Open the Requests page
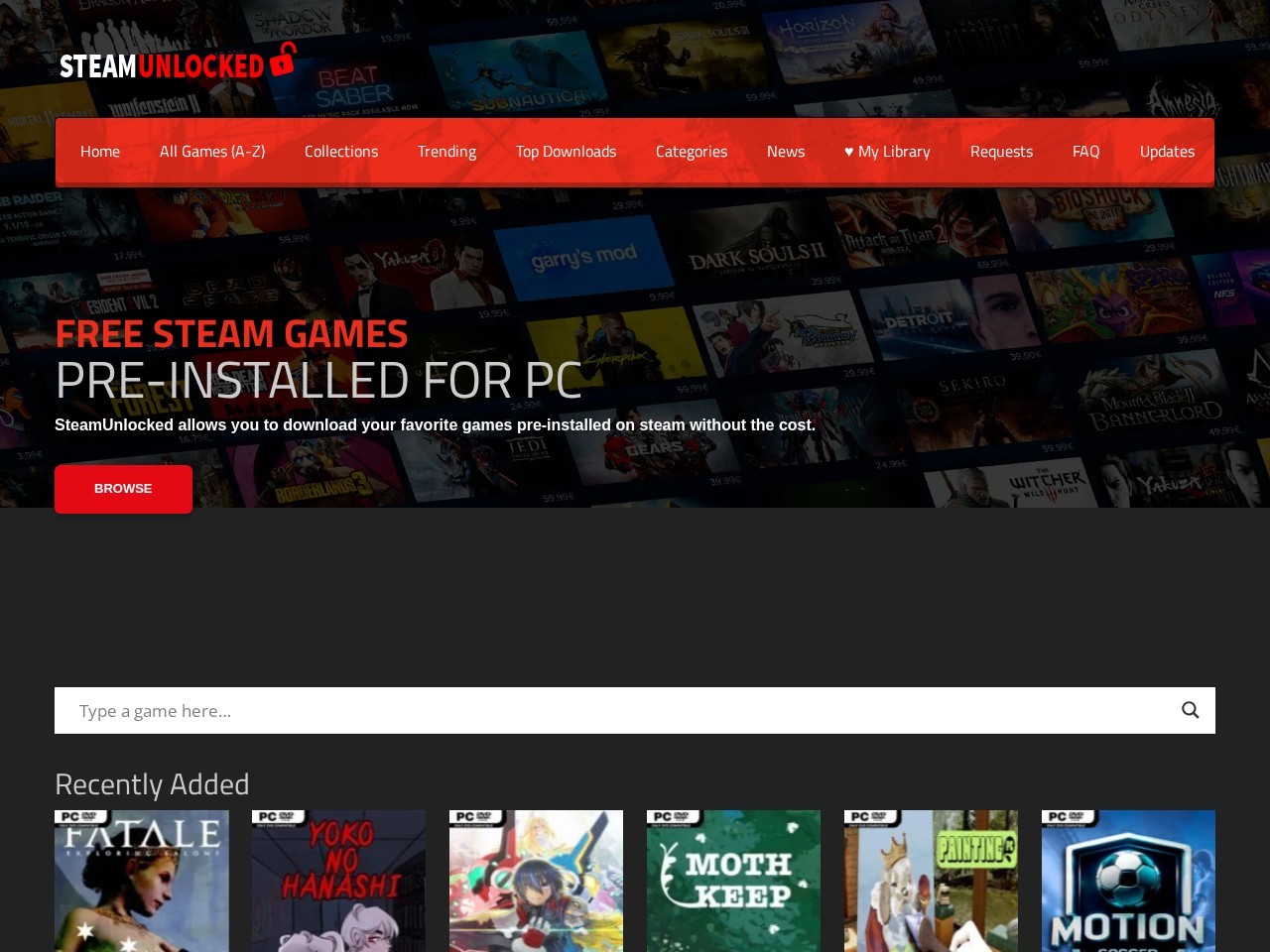The width and height of the screenshot is (1270, 952). tap(1001, 152)
